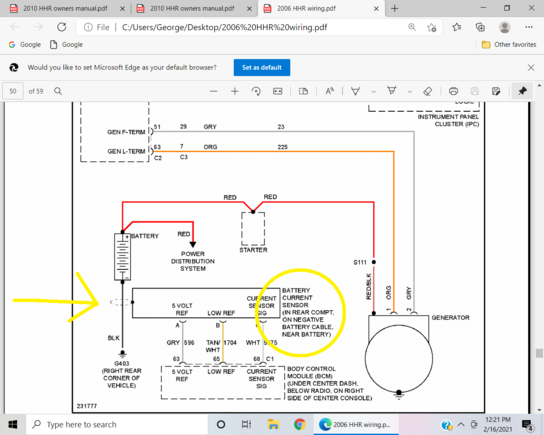Image resolution: width=544 pixels, height=435 pixels.
Task: Switch to second 2010 HHR owners manual tab
Action: pos(193,8)
